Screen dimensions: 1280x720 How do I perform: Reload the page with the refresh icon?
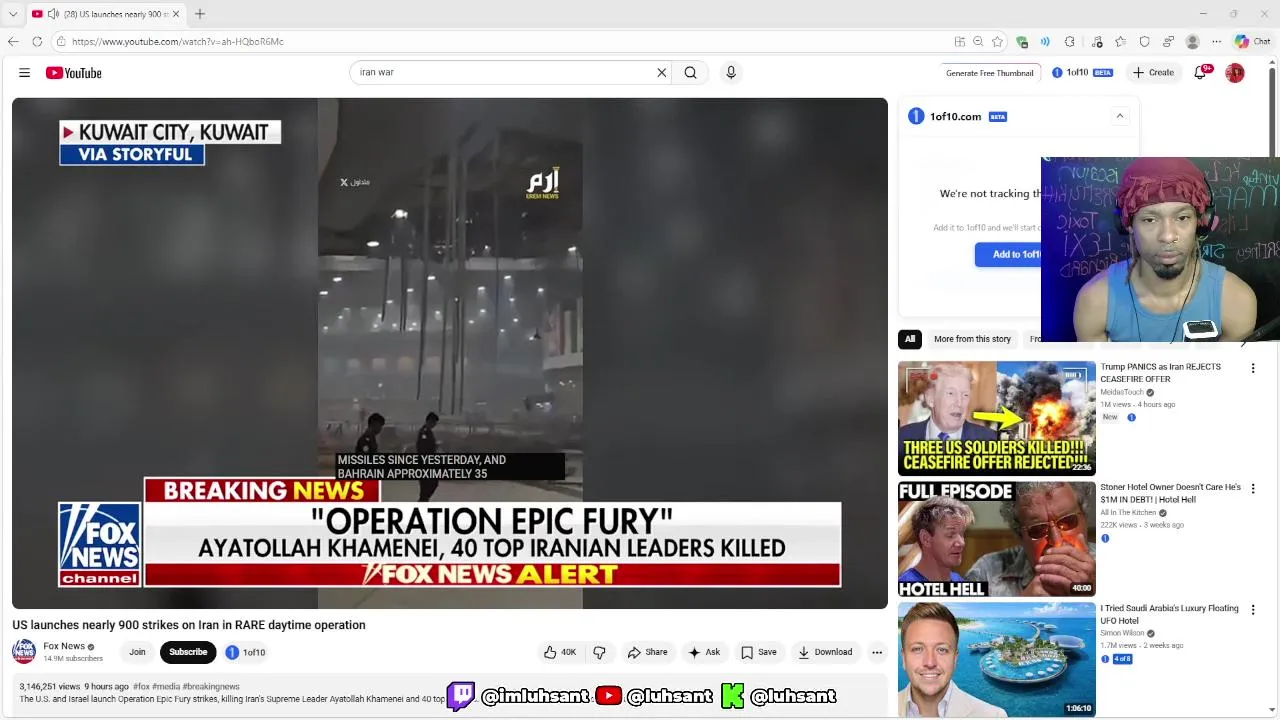[x=37, y=41]
